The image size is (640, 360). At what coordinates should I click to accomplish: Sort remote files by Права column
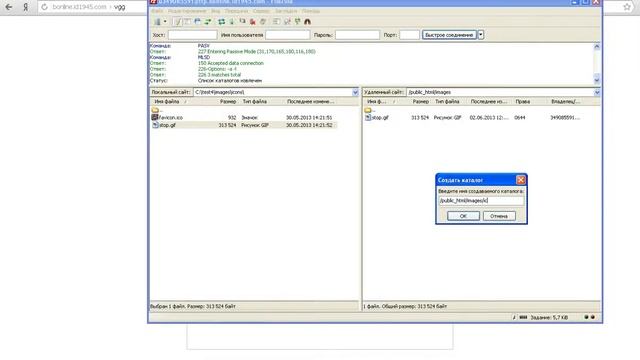pos(522,102)
